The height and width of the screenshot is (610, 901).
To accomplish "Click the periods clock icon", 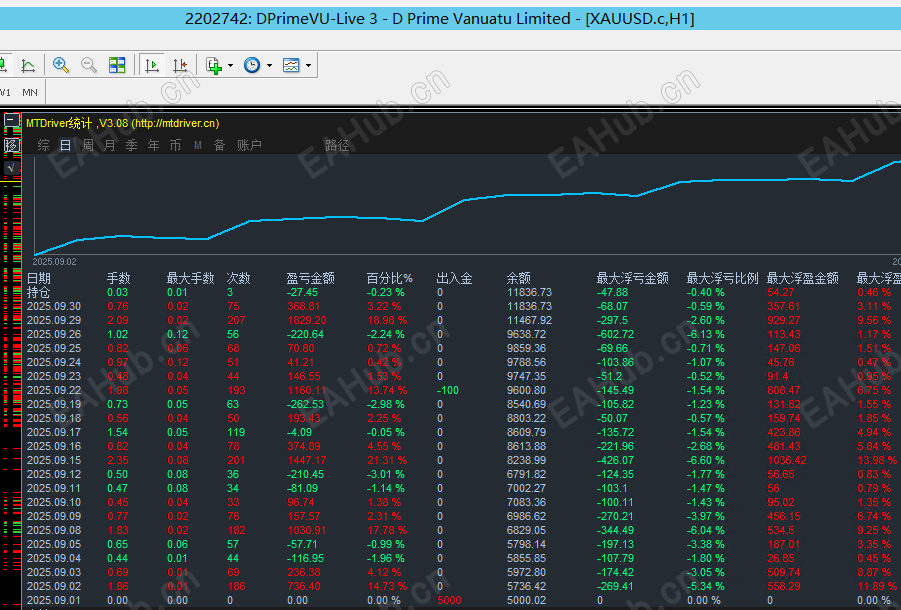I will (x=252, y=65).
